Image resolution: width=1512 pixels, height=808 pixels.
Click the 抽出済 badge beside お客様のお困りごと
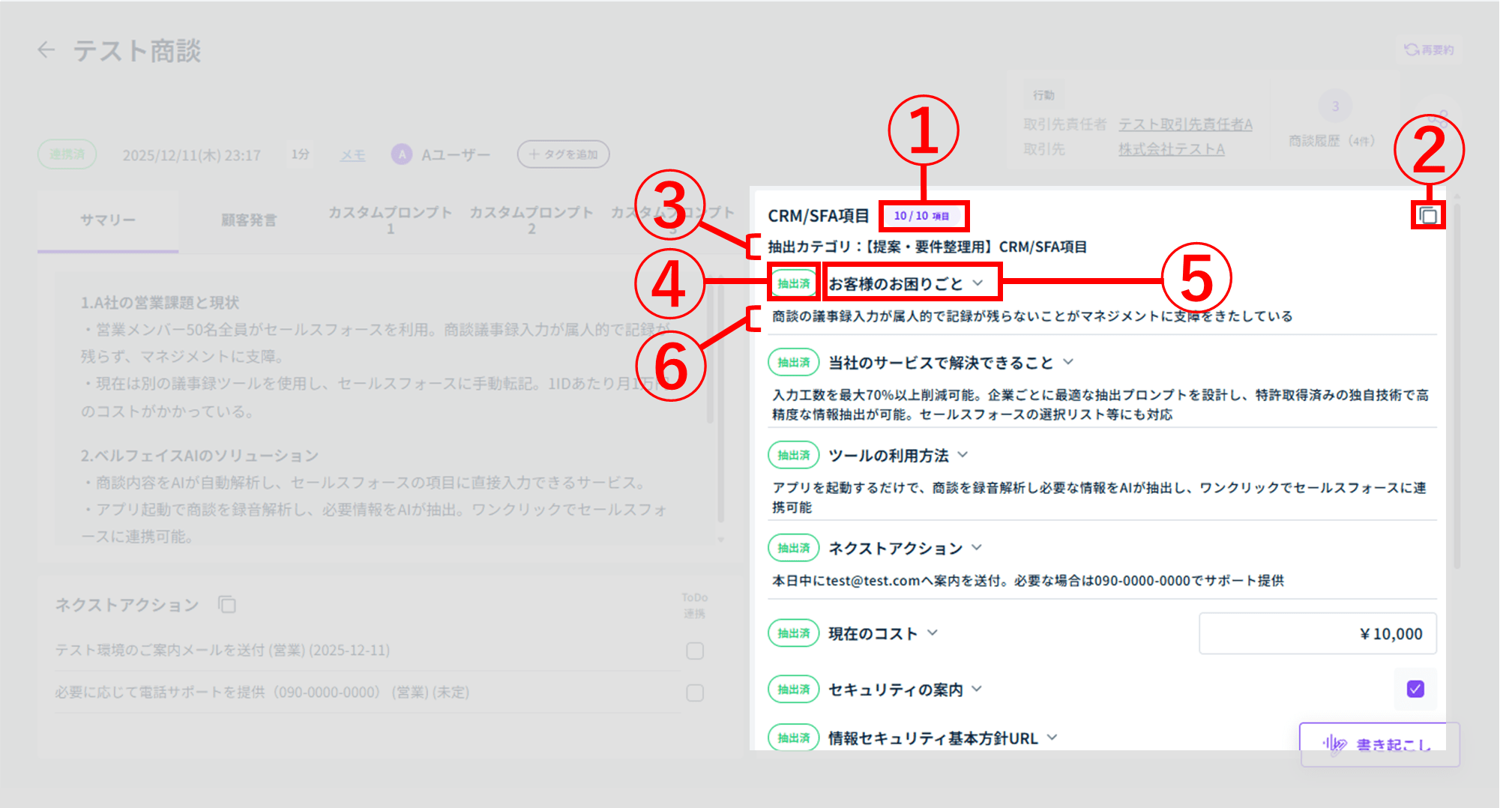pos(793,283)
